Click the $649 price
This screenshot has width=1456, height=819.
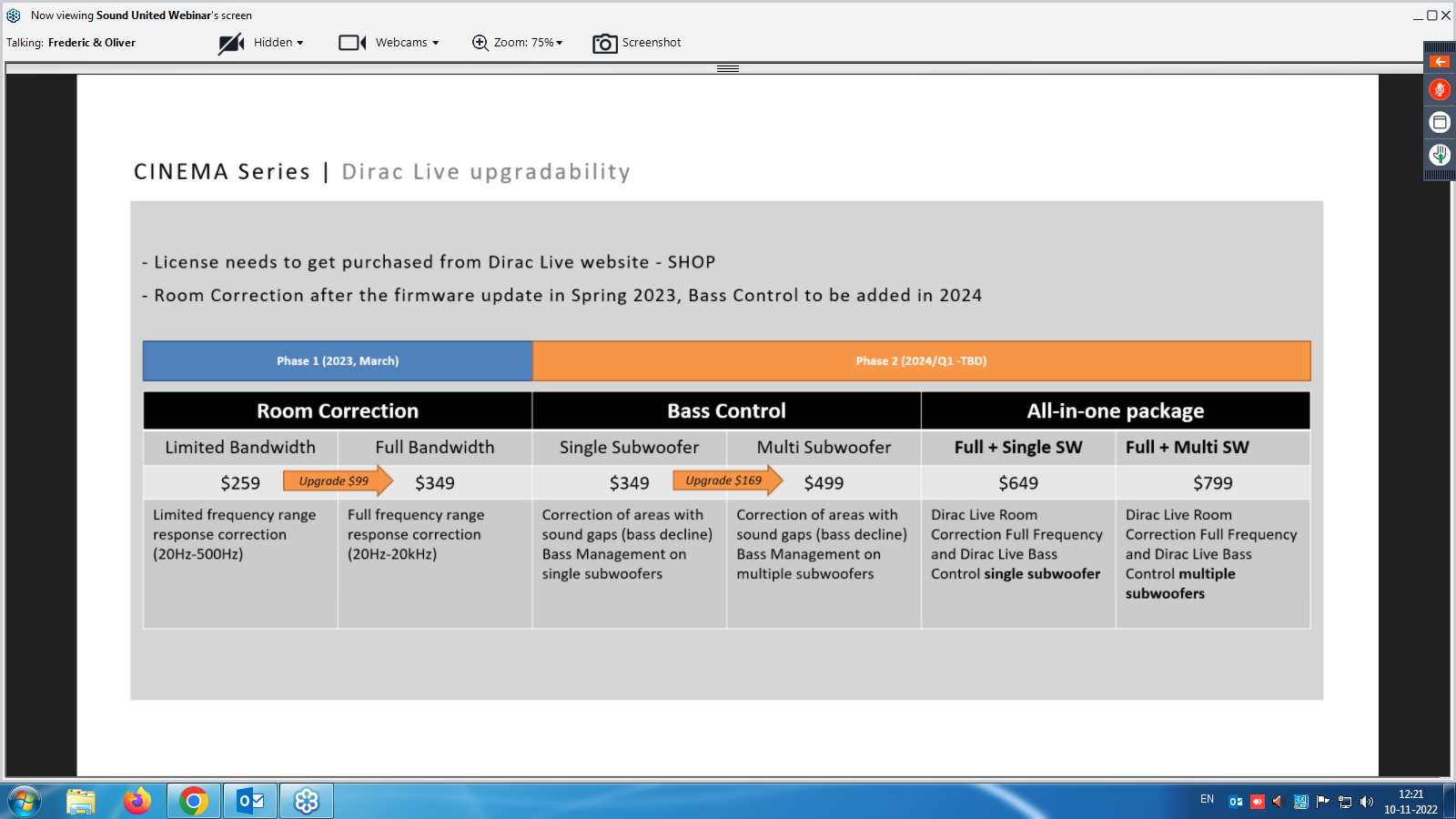tap(1018, 483)
